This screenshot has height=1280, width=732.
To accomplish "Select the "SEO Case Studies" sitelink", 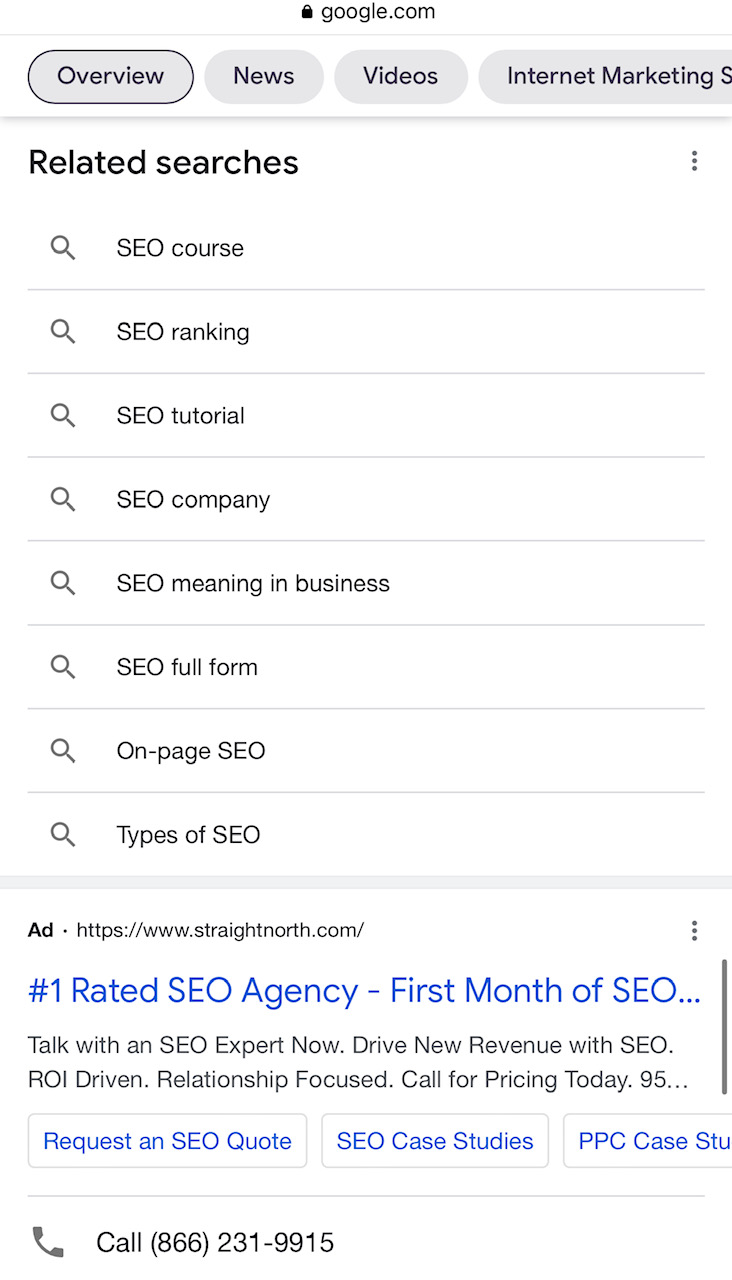I will click(x=434, y=1141).
